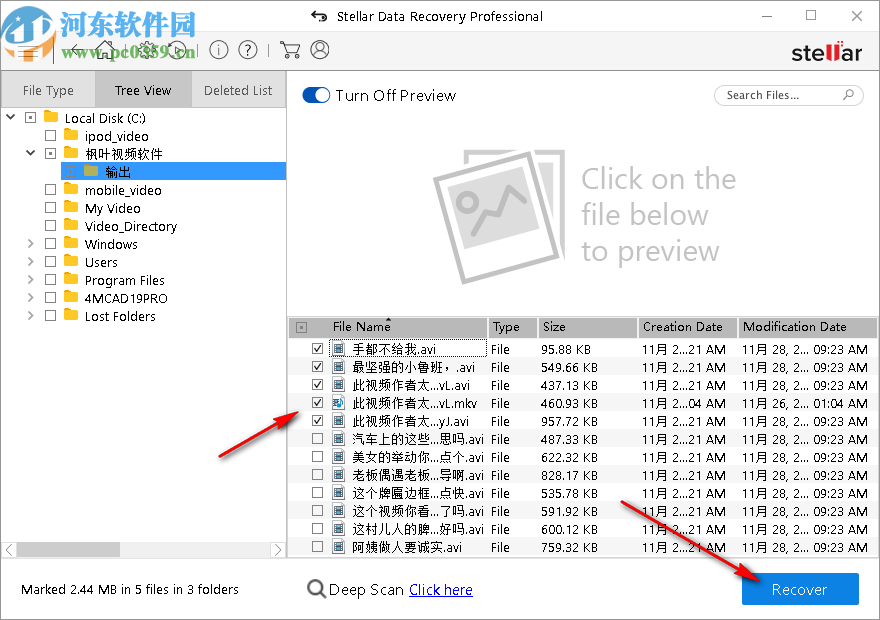Open the Settings gear icon

[x=147, y=50]
